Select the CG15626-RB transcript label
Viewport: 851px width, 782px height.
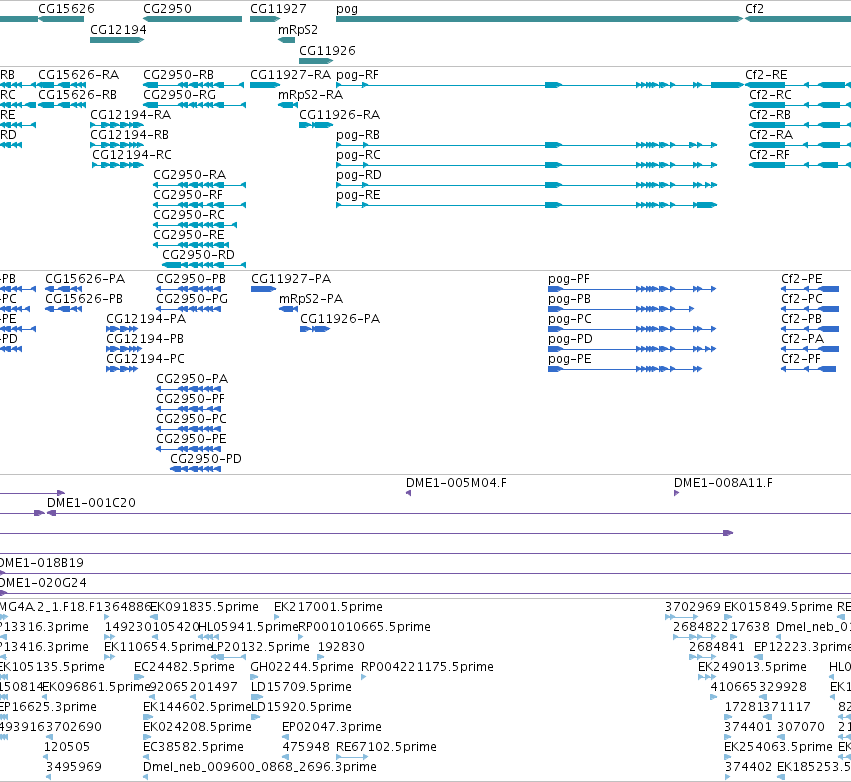pyautogui.click(x=78, y=94)
